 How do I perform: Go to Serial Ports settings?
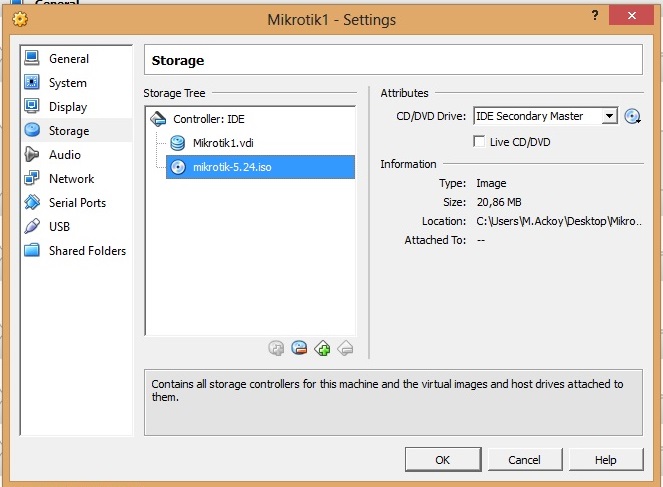tap(77, 202)
